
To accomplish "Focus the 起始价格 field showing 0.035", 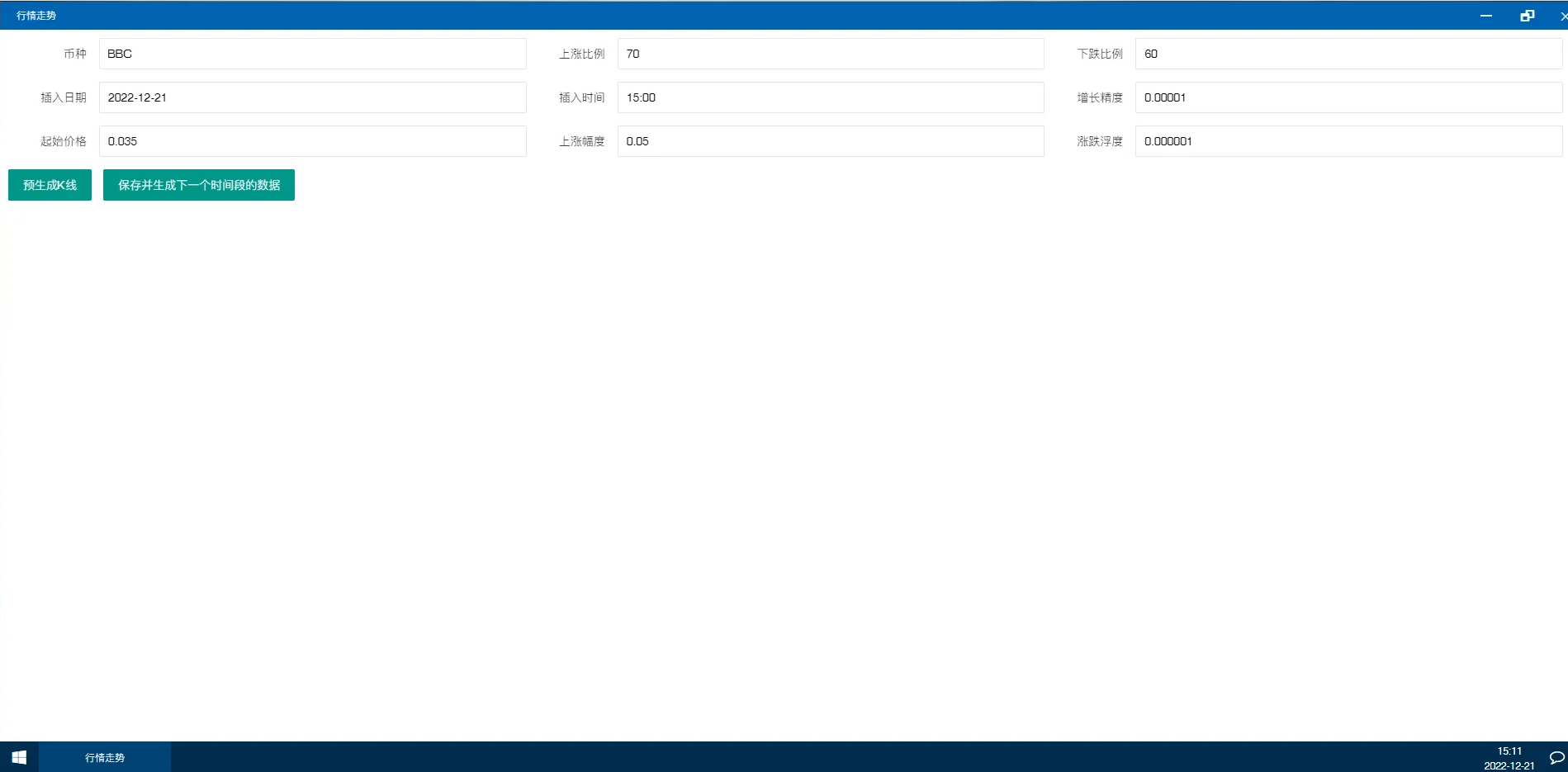I will [312, 141].
